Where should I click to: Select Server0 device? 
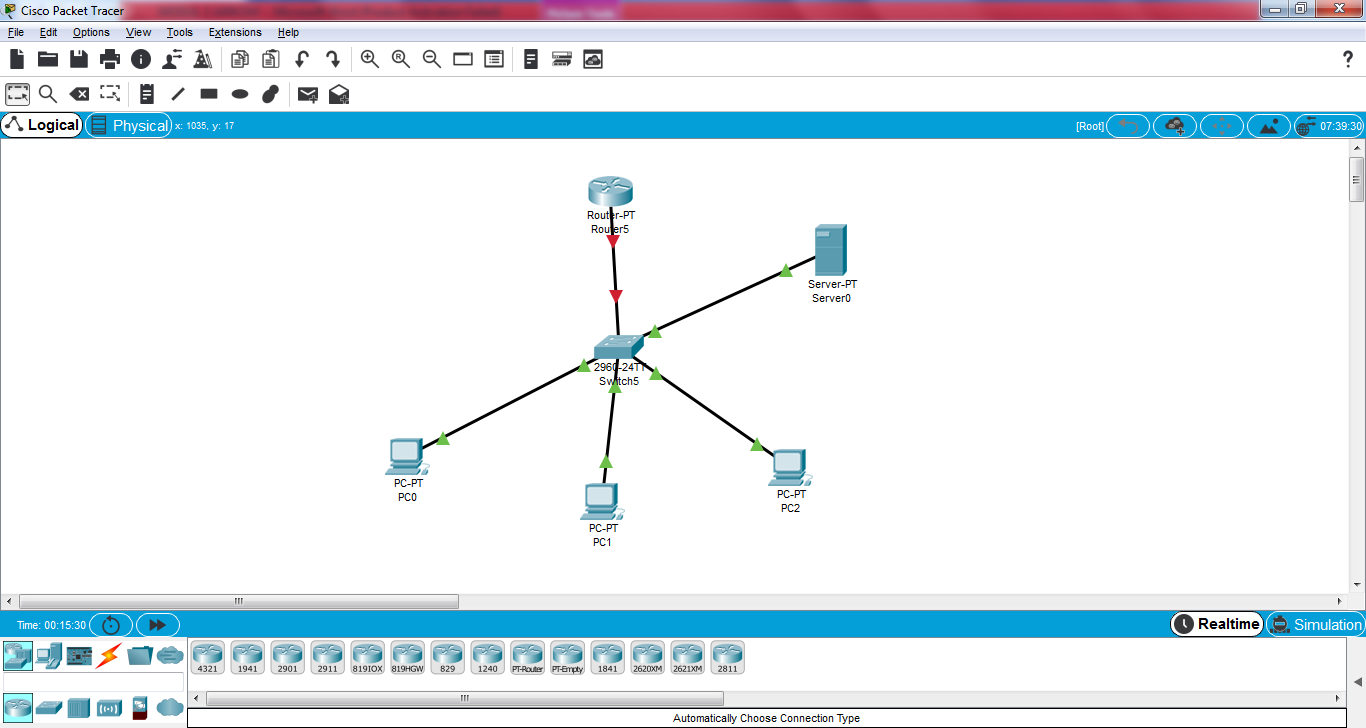pos(830,250)
